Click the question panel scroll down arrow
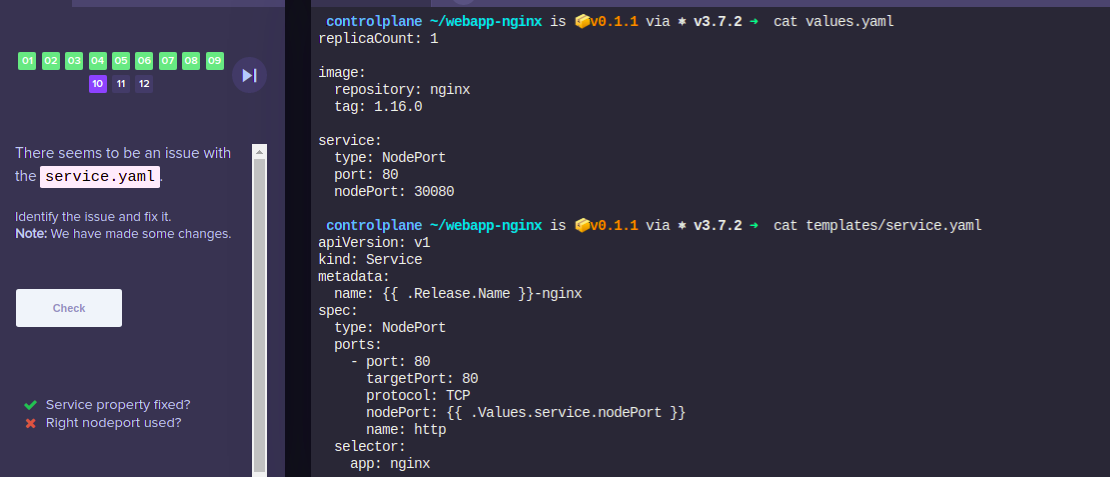 [x=259, y=470]
